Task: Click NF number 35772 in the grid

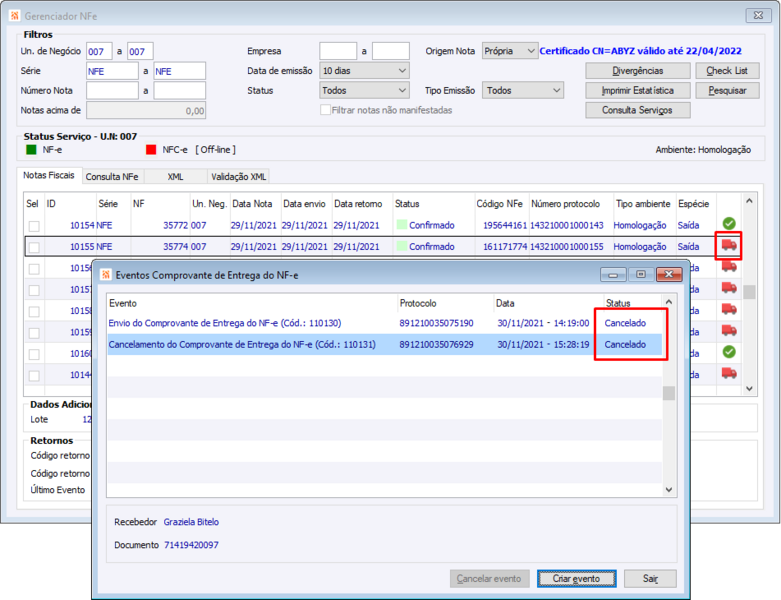Action: coord(175,226)
